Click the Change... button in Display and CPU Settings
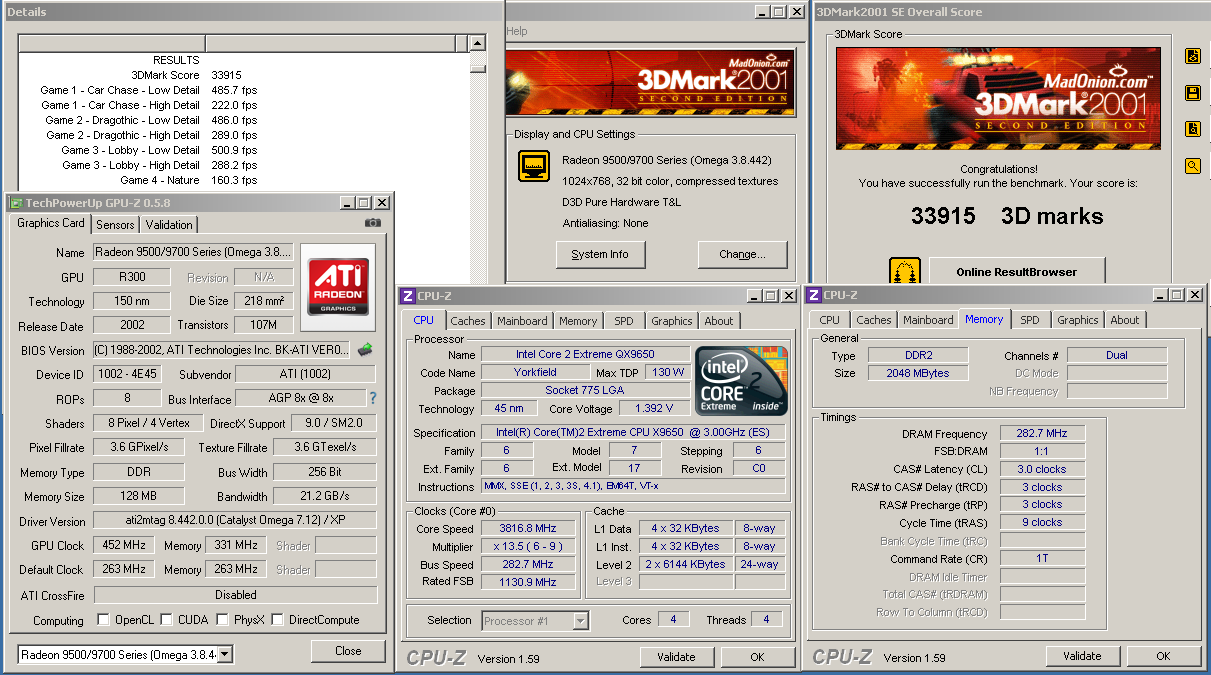Screen dimensions: 1211x675 pyautogui.click(x=743, y=254)
